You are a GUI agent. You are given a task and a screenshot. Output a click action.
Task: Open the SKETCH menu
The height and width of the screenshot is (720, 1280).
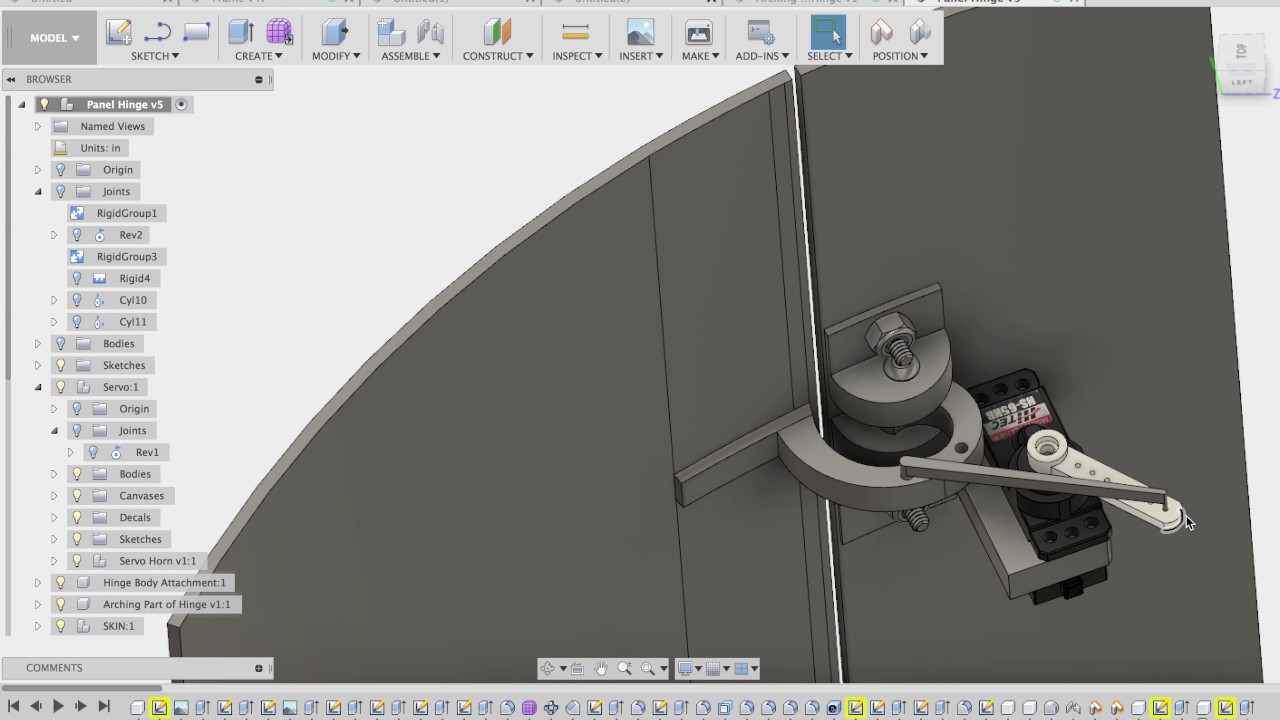pyautogui.click(x=155, y=56)
